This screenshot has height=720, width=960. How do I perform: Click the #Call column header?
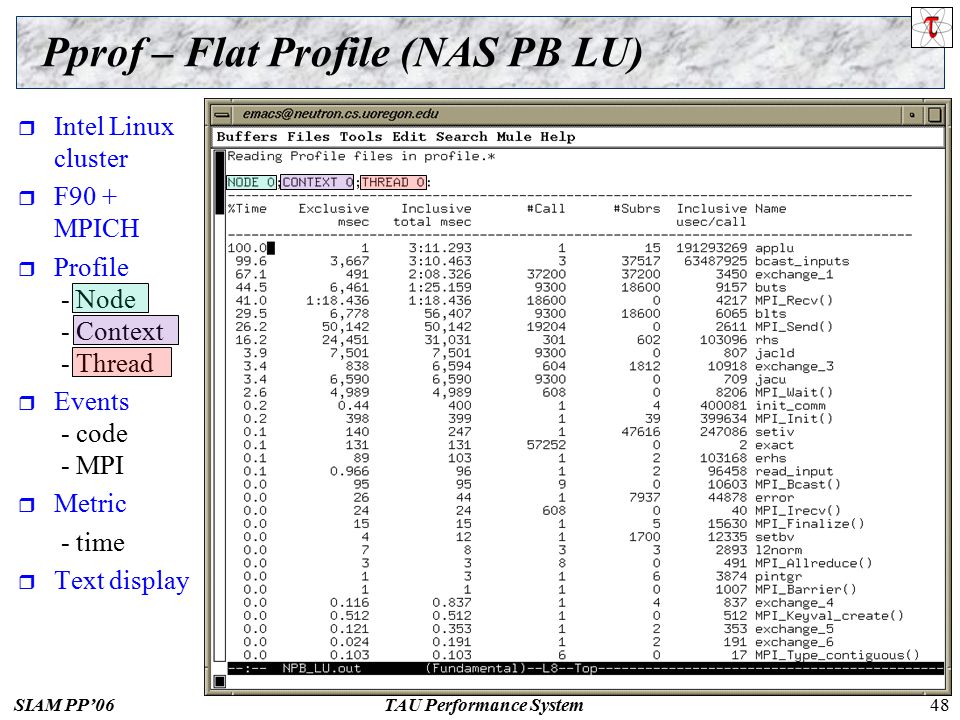(546, 209)
